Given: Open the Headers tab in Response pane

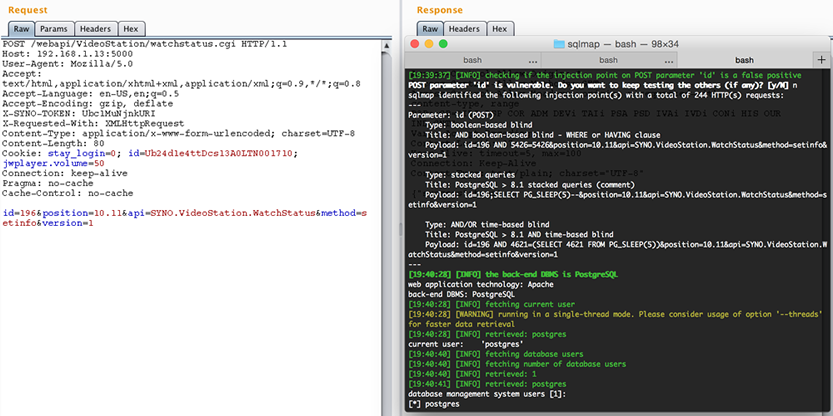Looking at the screenshot, I should pos(465,29).
